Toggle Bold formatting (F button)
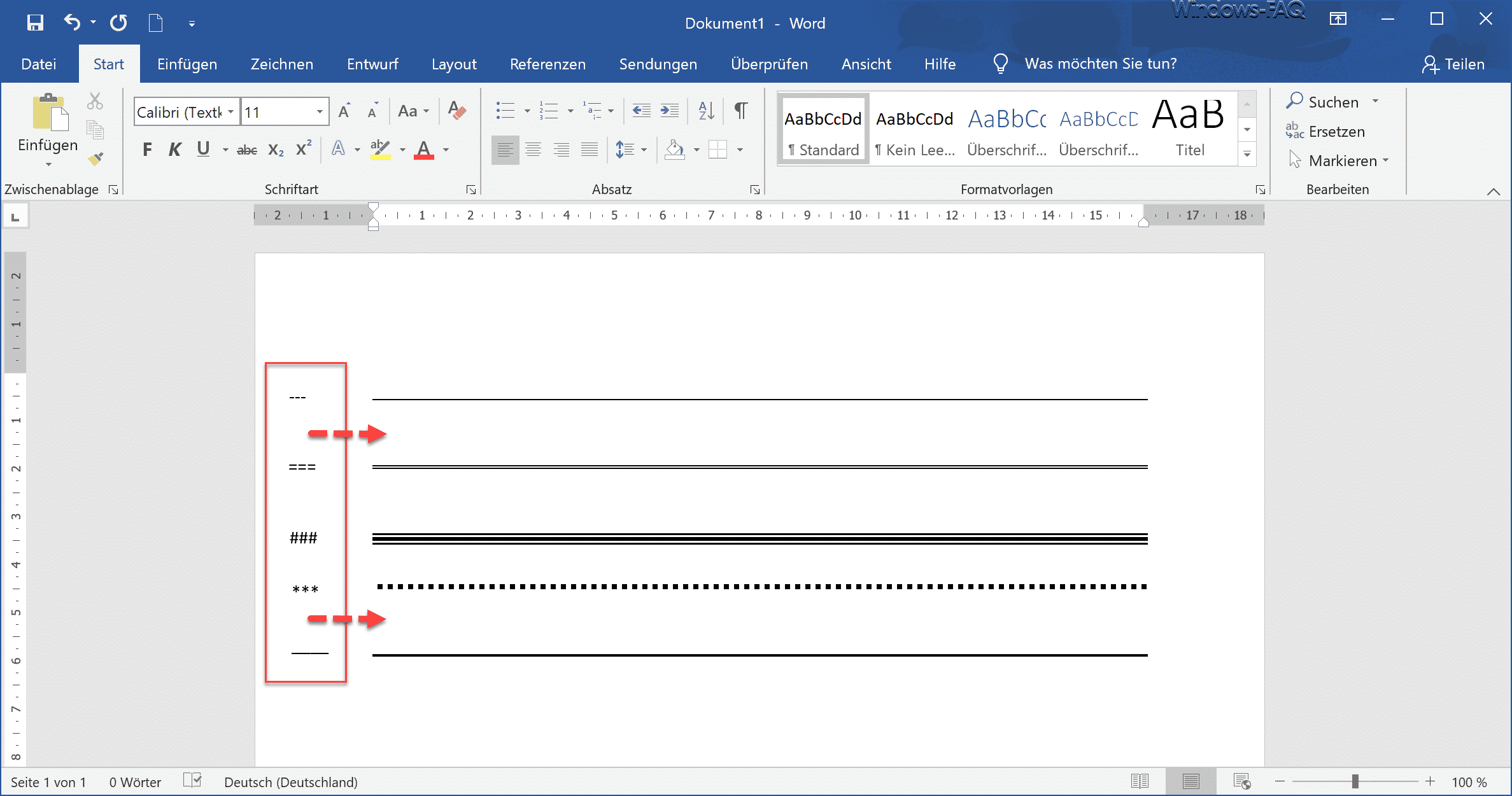 [147, 150]
